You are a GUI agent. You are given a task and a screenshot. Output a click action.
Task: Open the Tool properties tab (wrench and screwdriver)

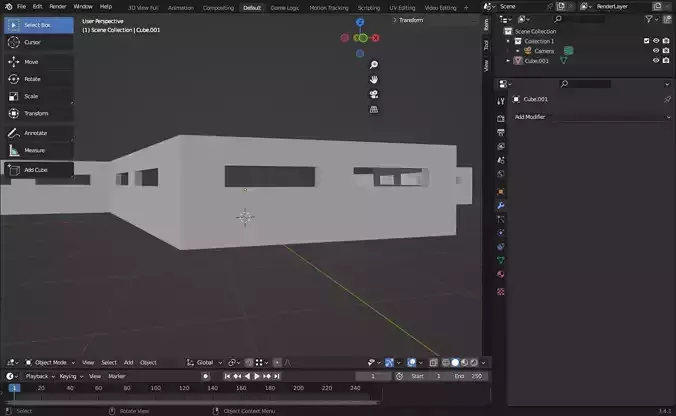(501, 101)
